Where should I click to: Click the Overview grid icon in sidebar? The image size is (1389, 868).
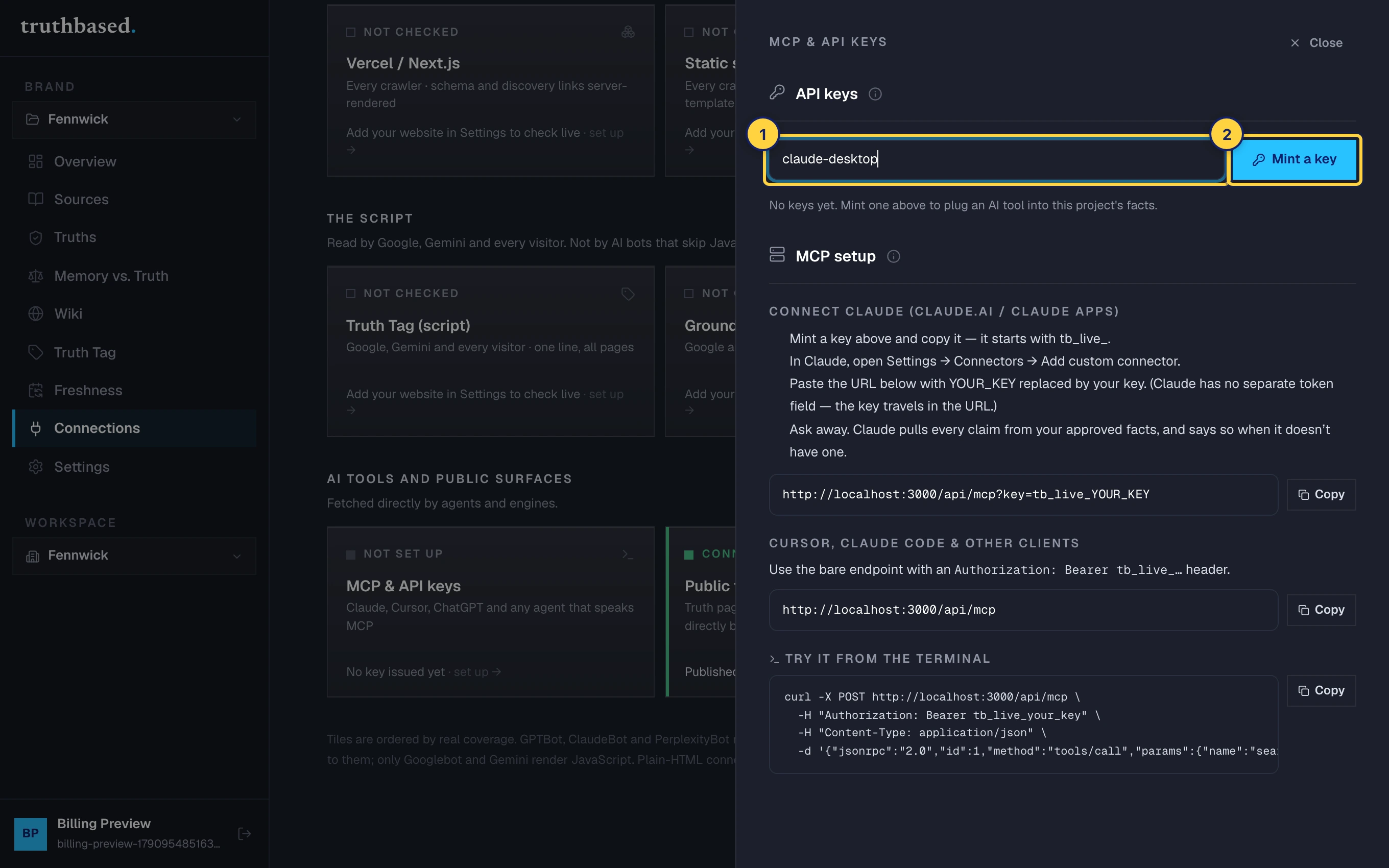coord(36,162)
